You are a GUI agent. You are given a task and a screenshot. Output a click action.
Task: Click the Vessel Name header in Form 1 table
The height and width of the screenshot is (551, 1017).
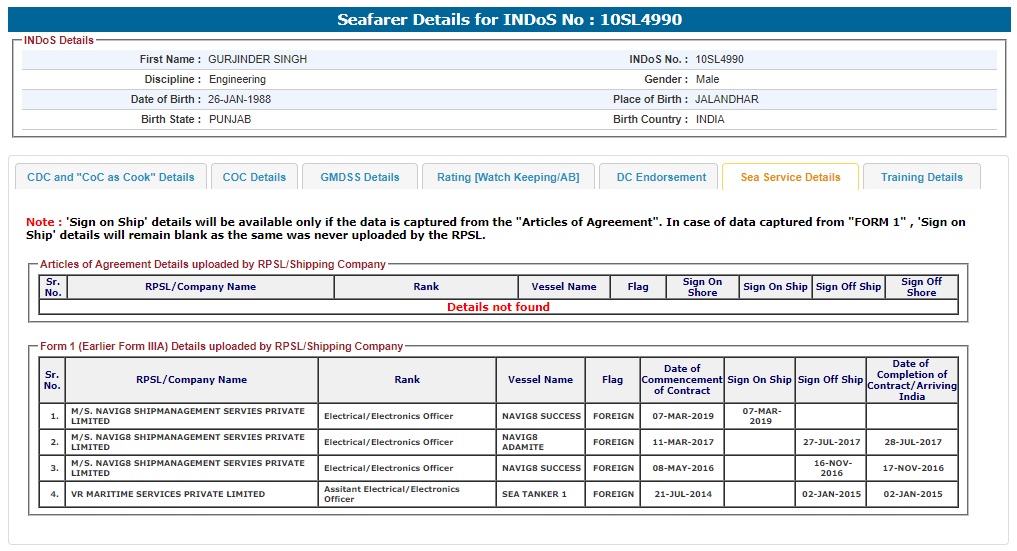tap(540, 380)
